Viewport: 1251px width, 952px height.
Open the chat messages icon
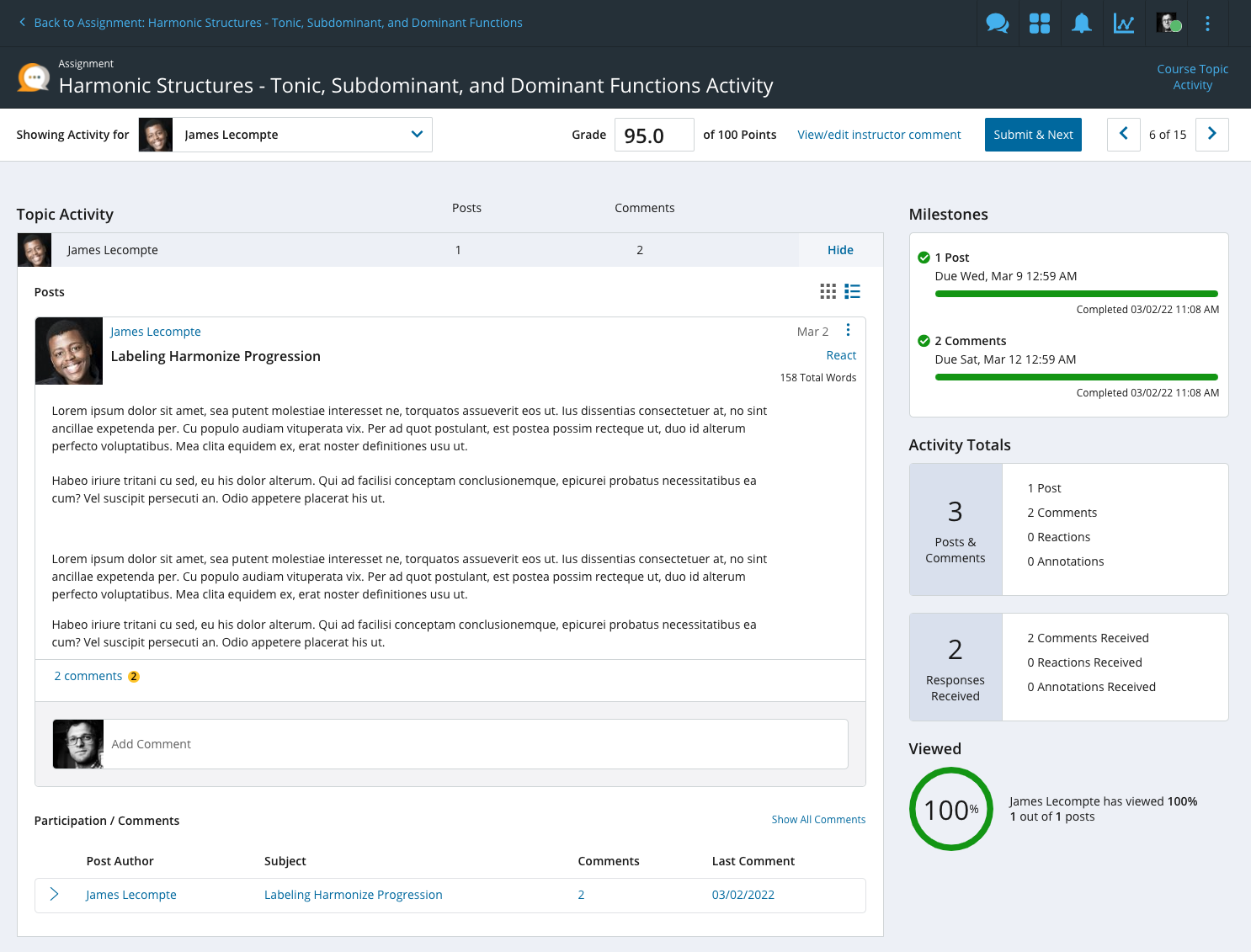997,24
